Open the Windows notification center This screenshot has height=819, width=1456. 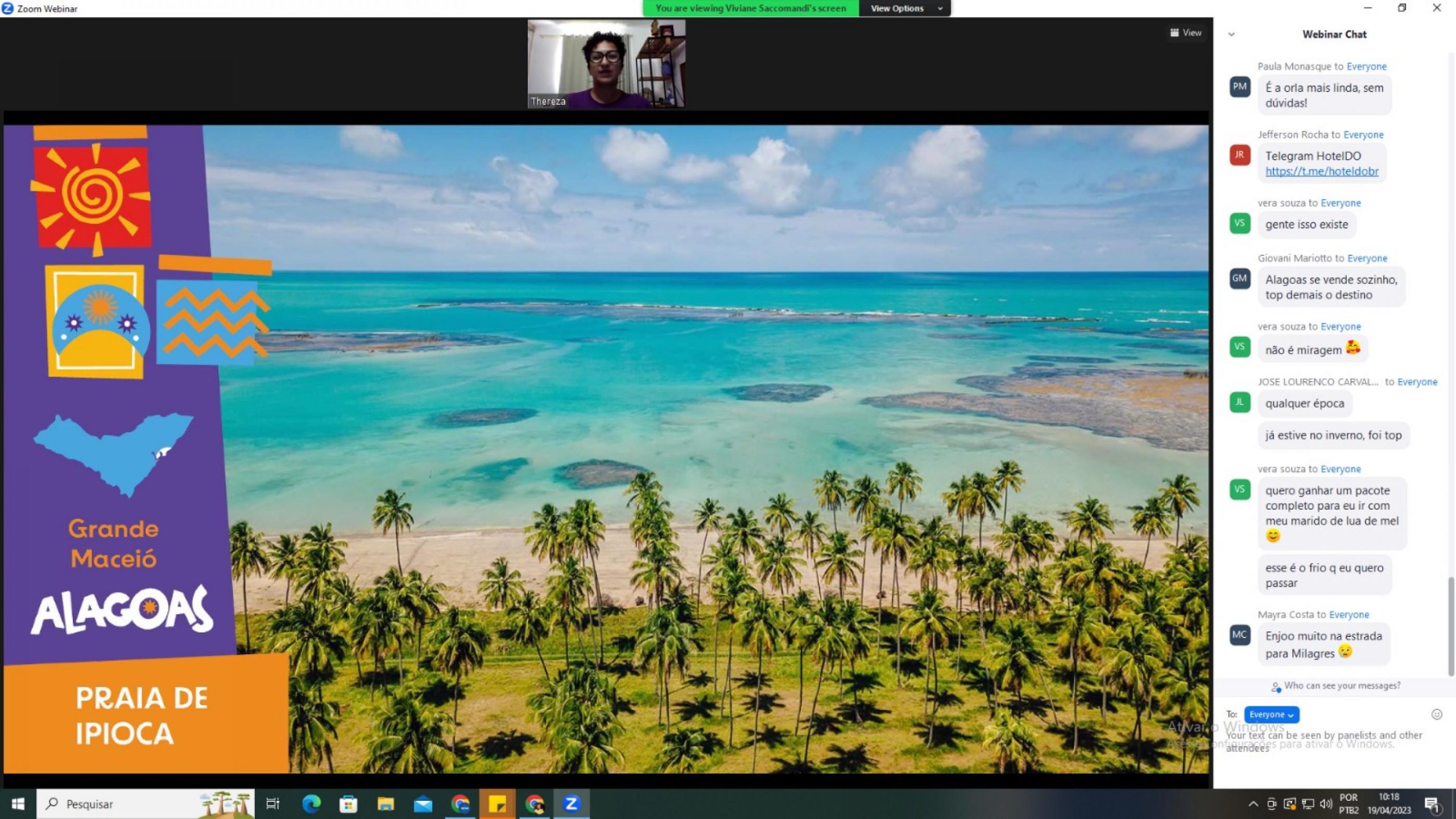(x=1432, y=804)
